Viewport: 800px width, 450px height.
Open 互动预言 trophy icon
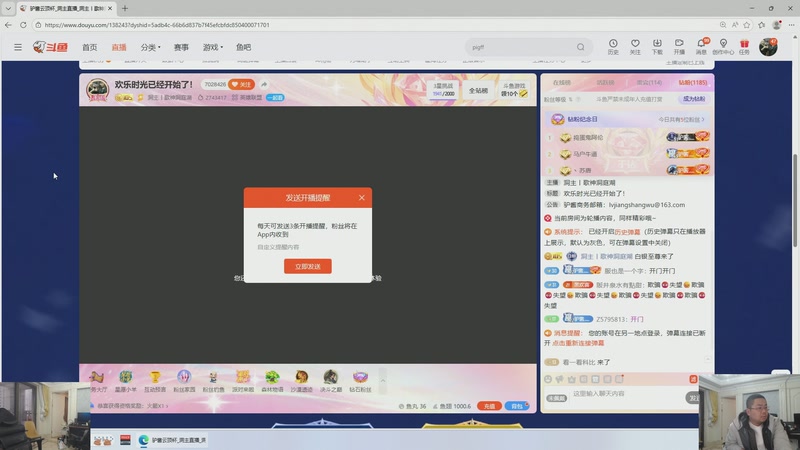tap(155, 381)
